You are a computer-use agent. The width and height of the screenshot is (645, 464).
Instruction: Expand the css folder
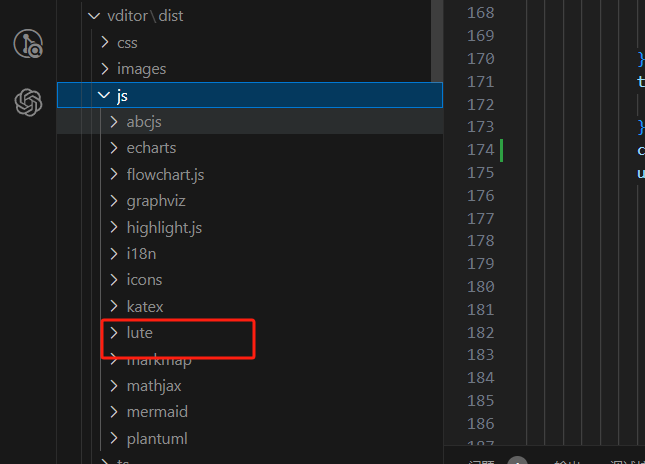tap(127, 42)
